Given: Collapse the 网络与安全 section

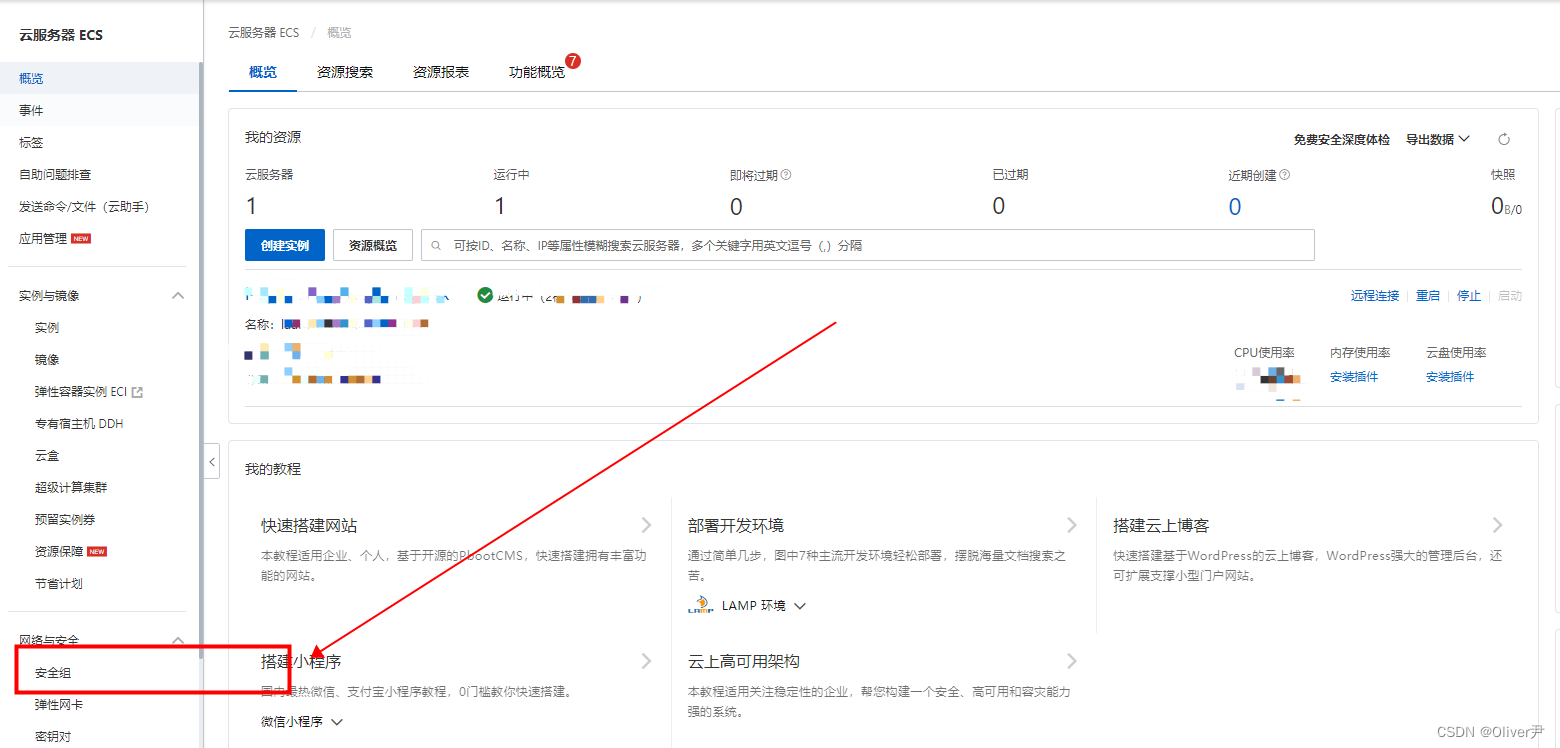Looking at the screenshot, I should [178, 640].
